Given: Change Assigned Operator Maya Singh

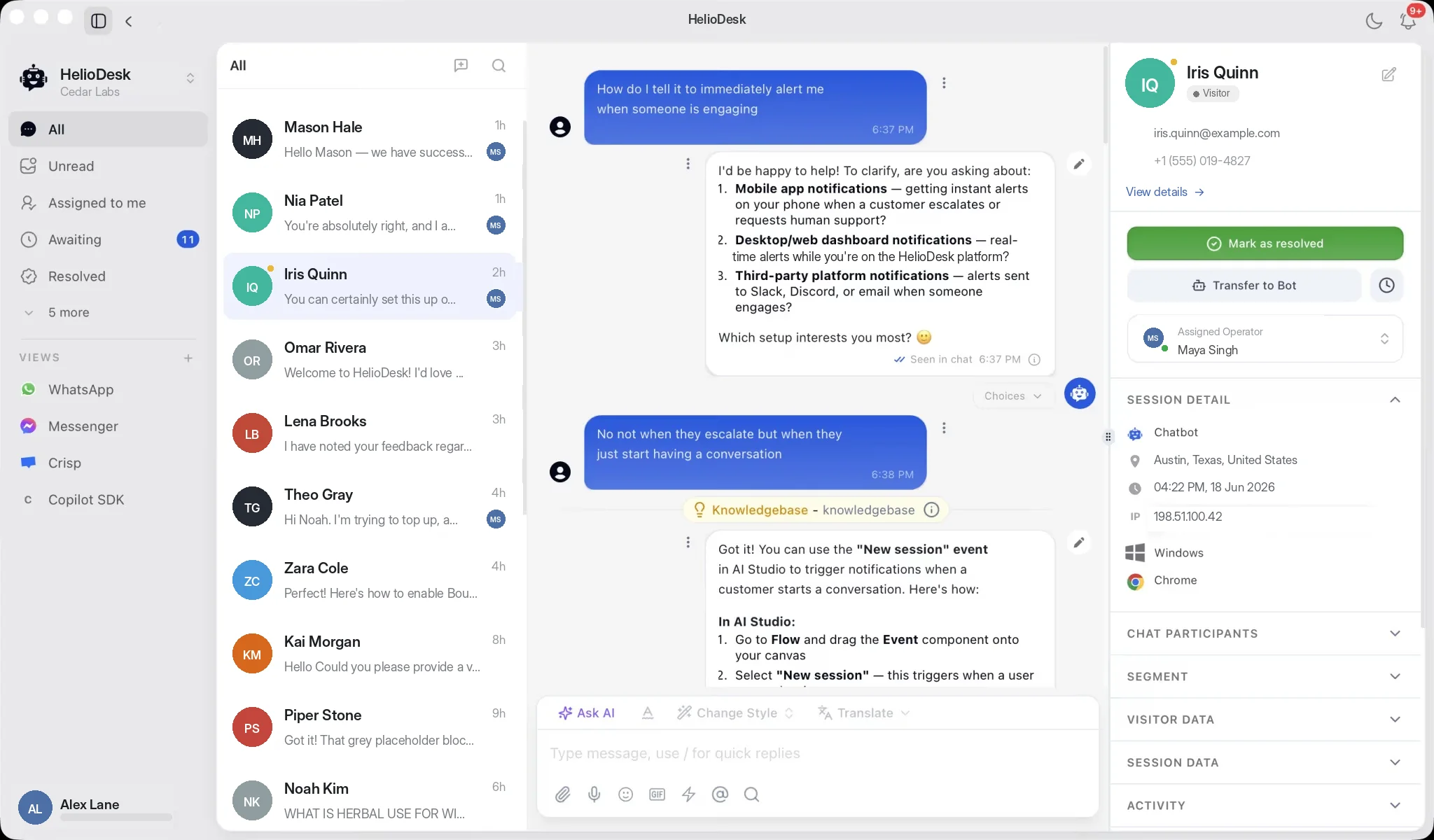Looking at the screenshot, I should (x=1265, y=339).
